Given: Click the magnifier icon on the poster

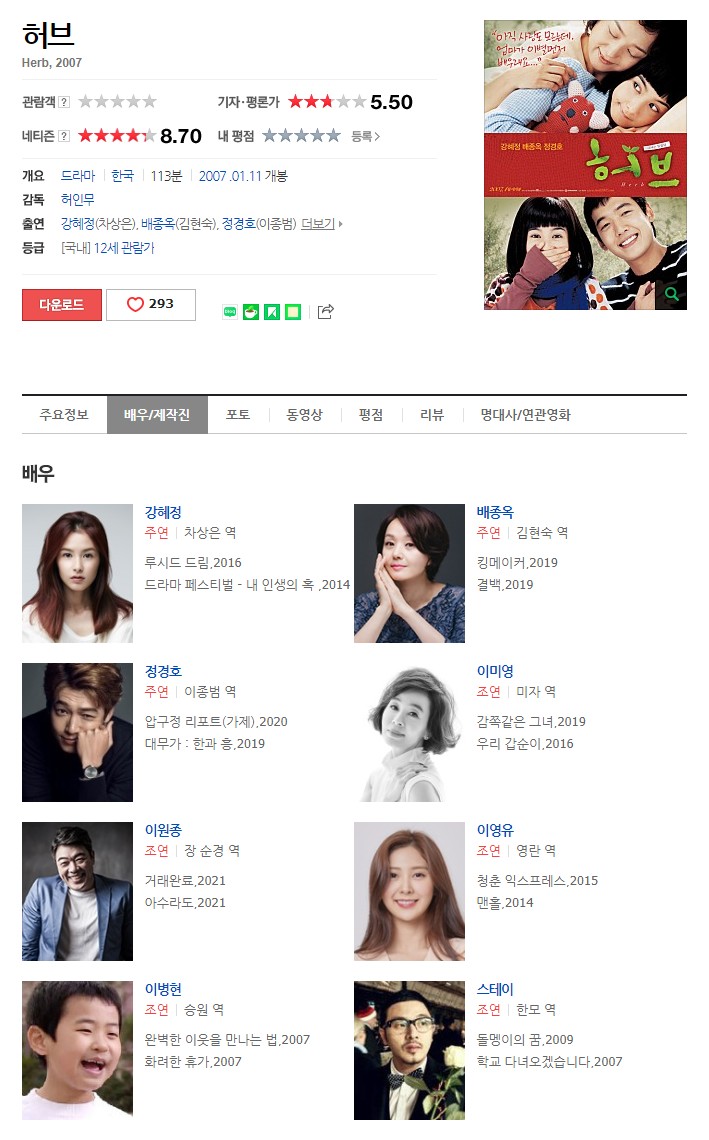Looking at the screenshot, I should (x=672, y=294).
